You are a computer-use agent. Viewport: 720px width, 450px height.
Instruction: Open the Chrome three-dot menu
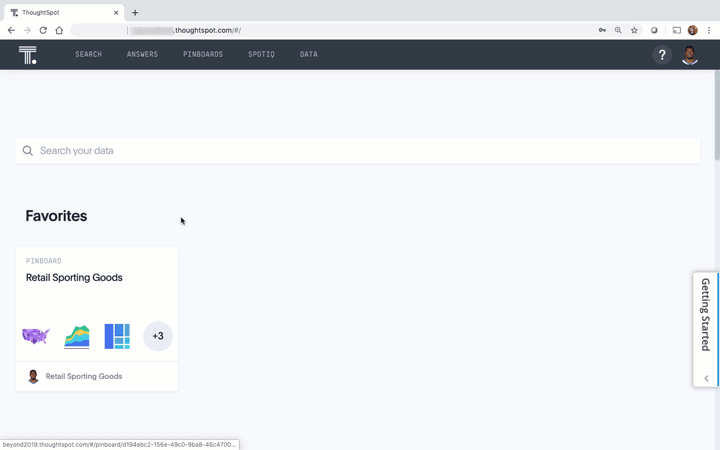click(x=709, y=30)
